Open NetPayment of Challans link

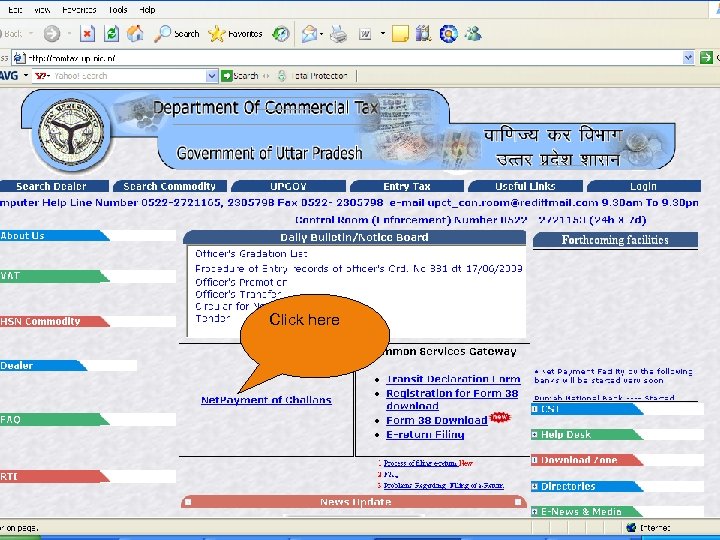coord(266,399)
